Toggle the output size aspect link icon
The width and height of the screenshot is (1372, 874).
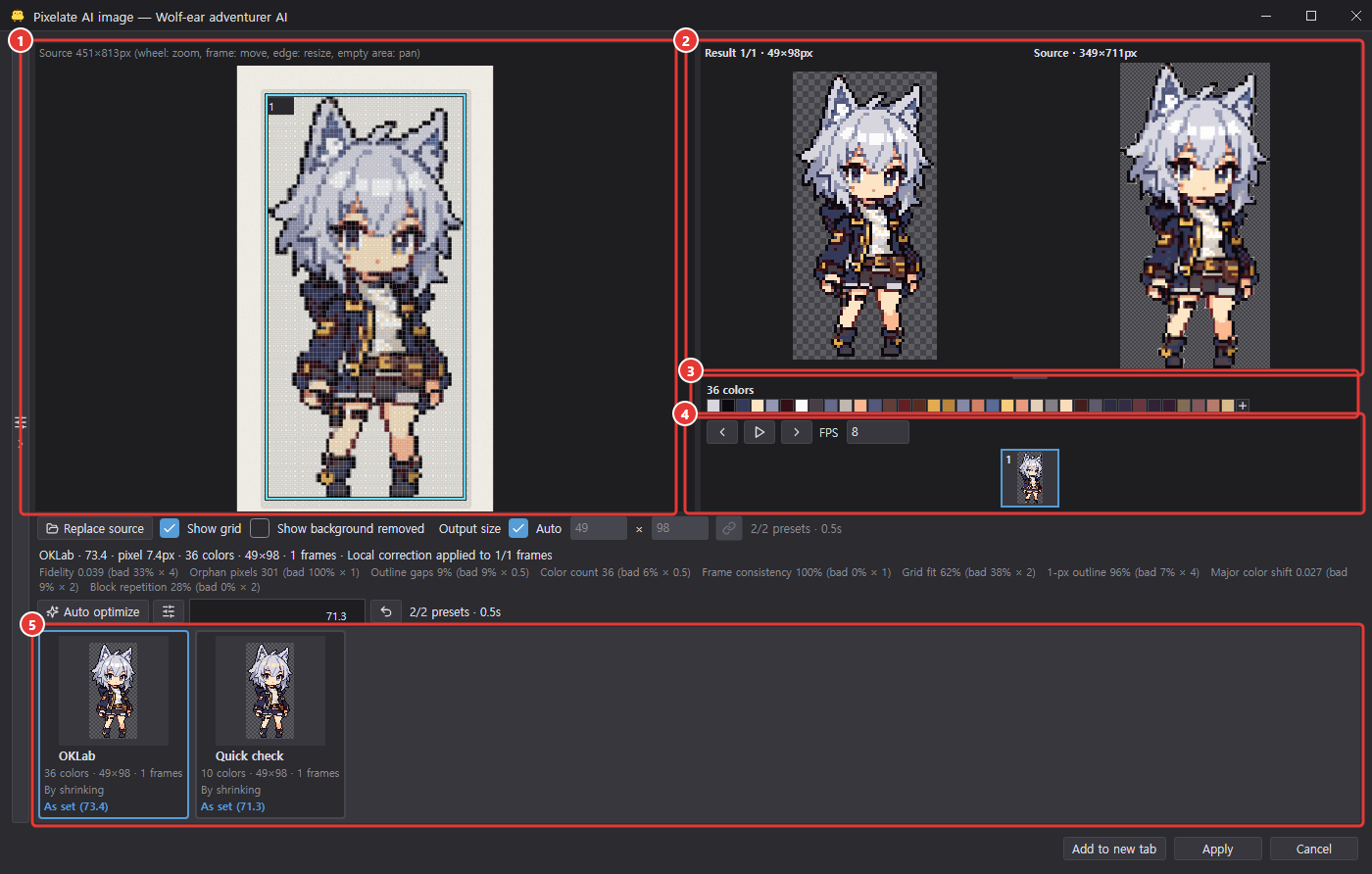pyautogui.click(x=729, y=529)
